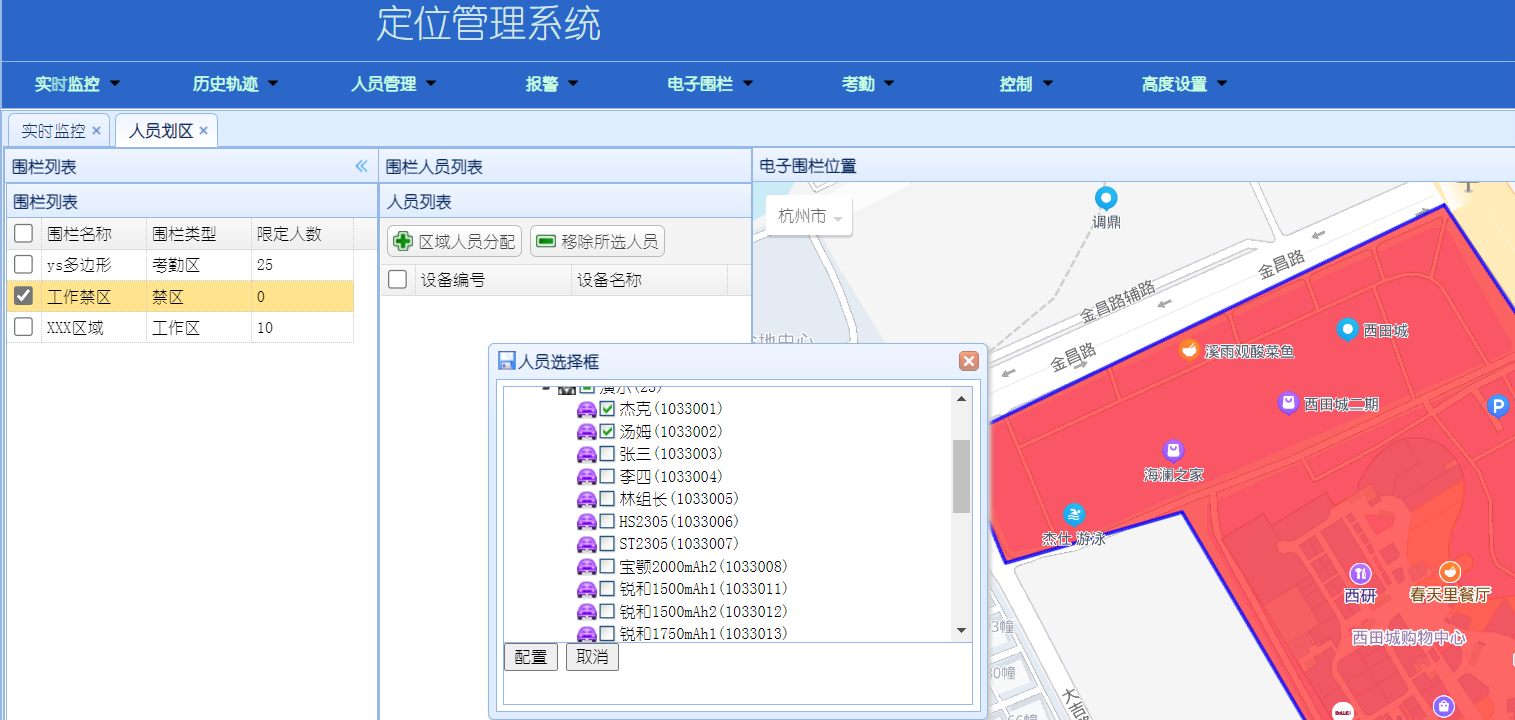Viewport: 1515px width, 720px height.
Task: Click the personnel list scrollbar down arrow
Action: [961, 630]
